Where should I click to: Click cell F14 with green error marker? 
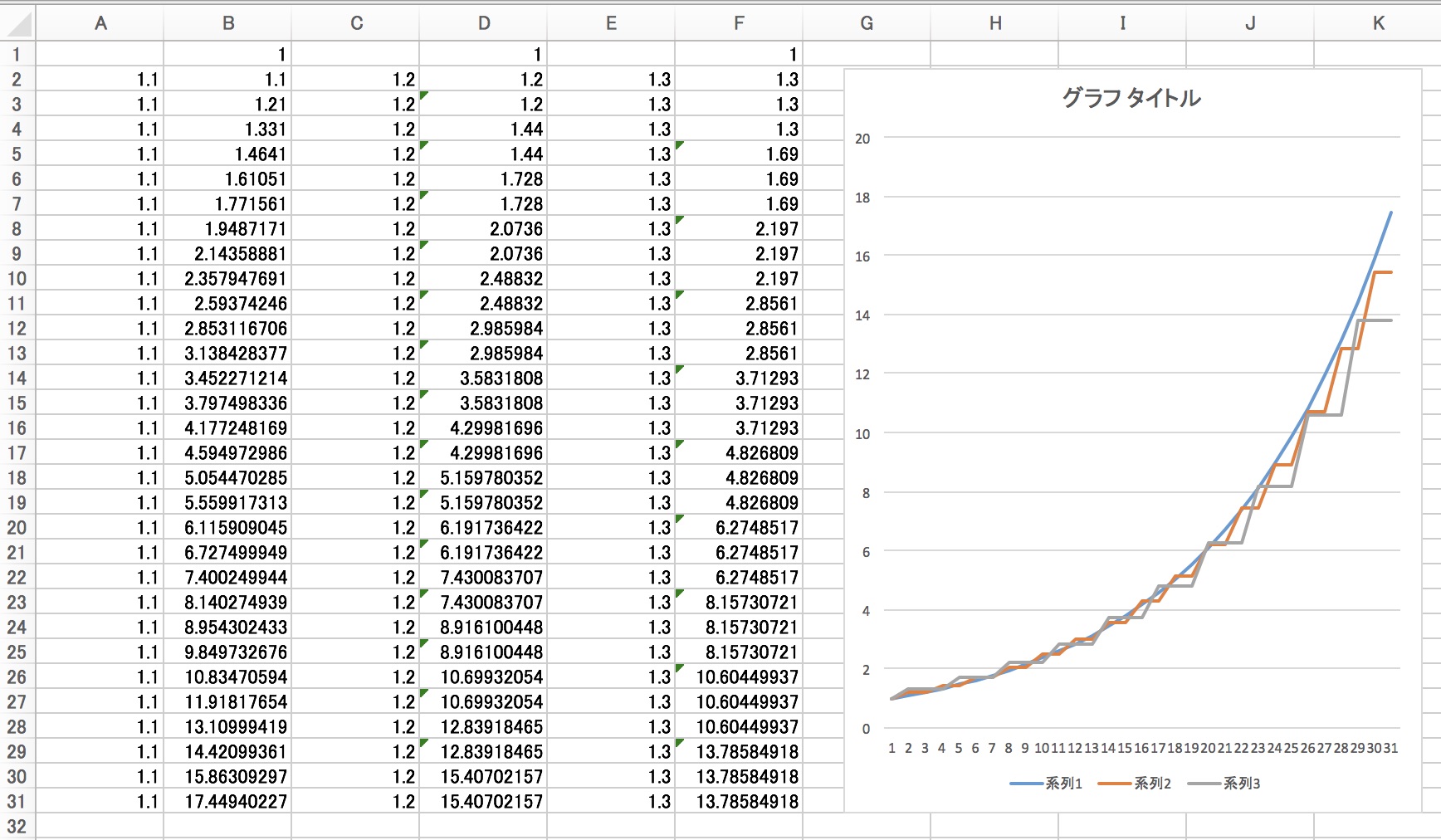click(739, 378)
